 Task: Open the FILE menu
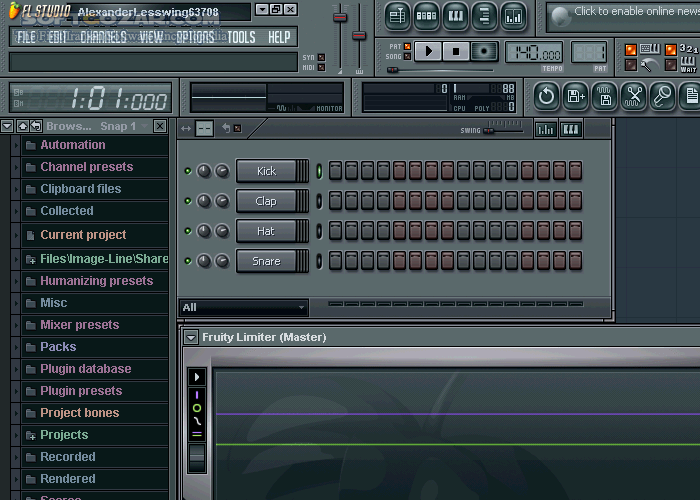(26, 37)
